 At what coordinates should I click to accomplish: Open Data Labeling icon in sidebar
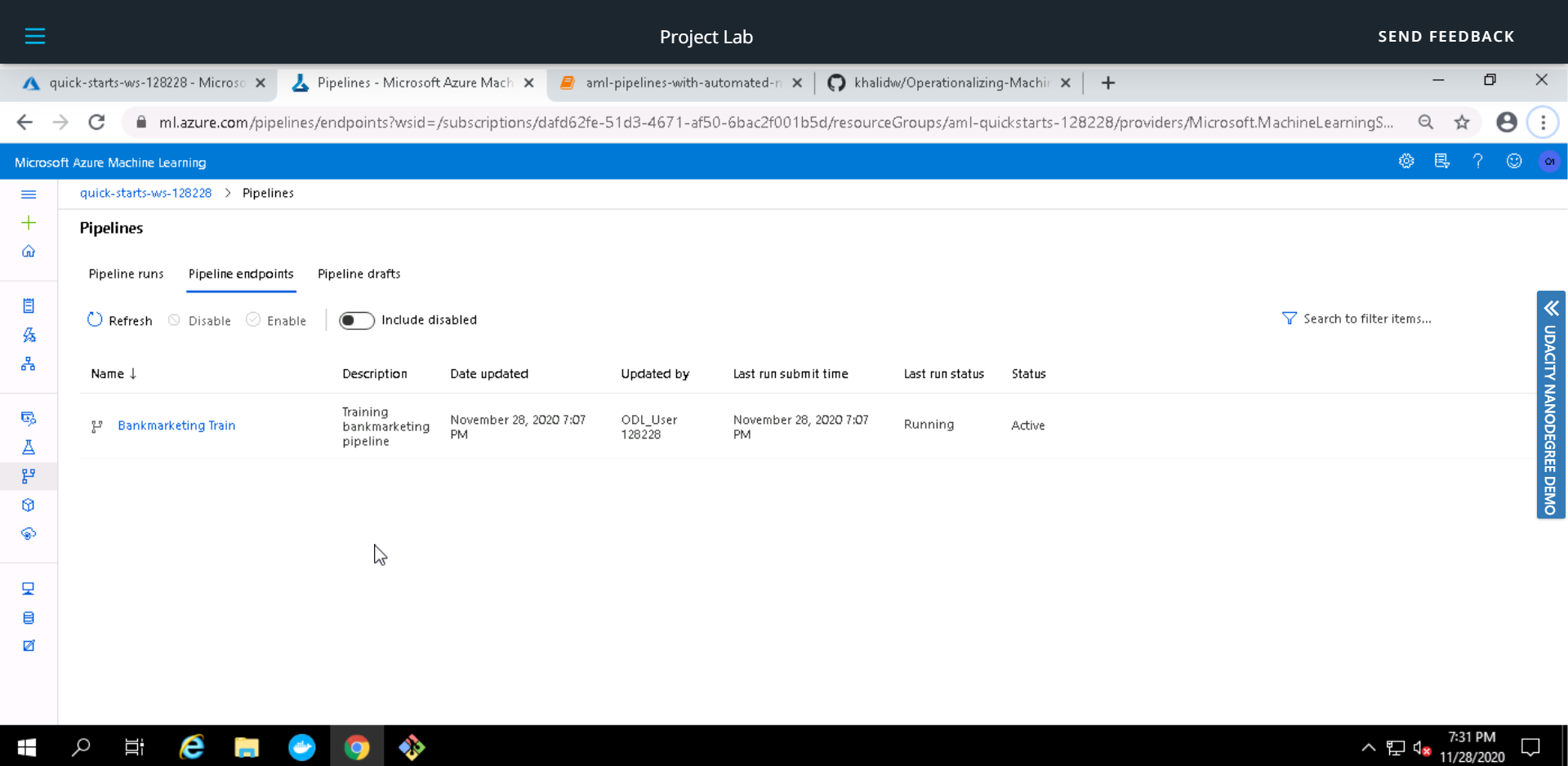[29, 646]
